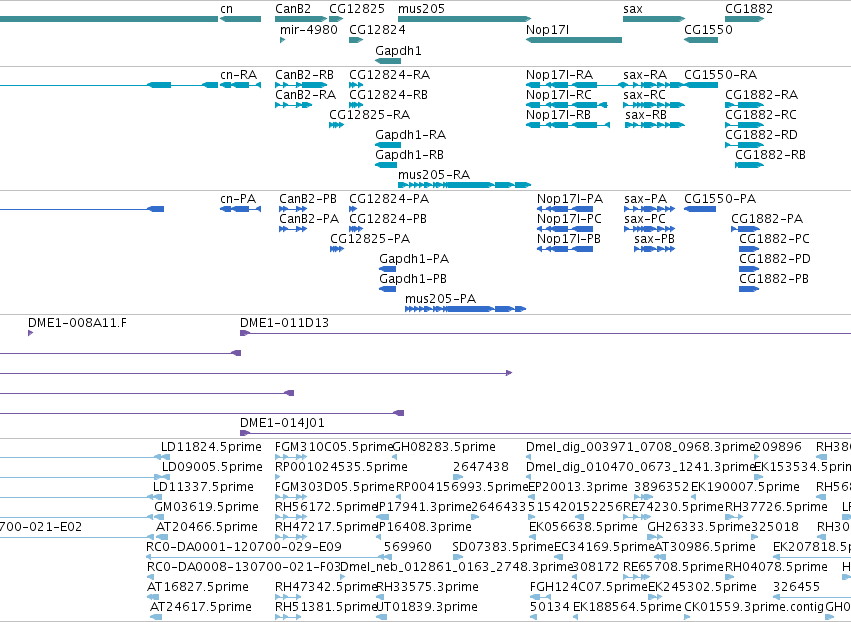Click protein CG12824-PA
851x622 pixels.
(x=353, y=209)
